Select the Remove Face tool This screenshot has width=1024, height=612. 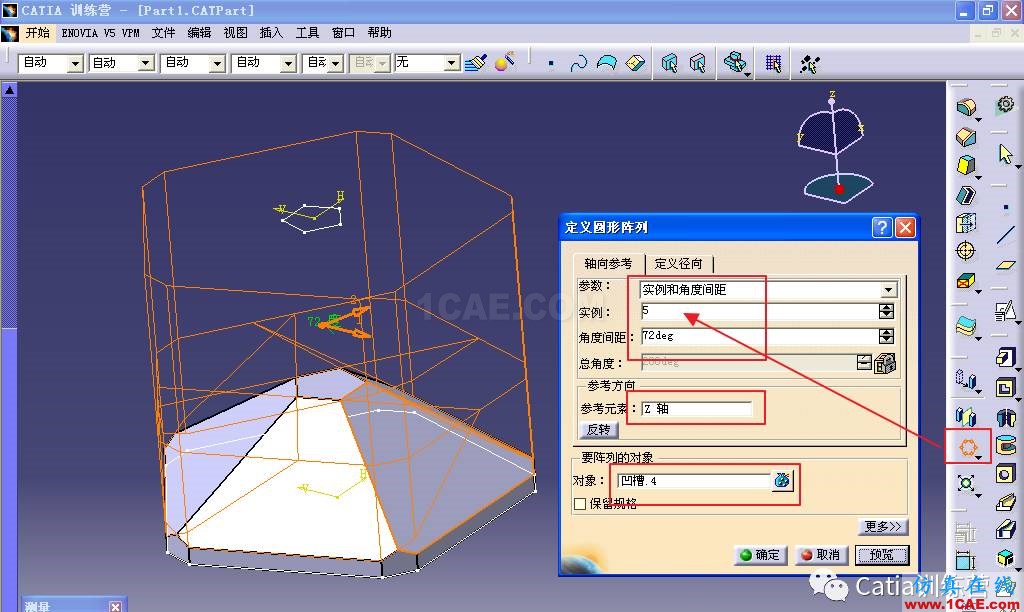(966, 281)
